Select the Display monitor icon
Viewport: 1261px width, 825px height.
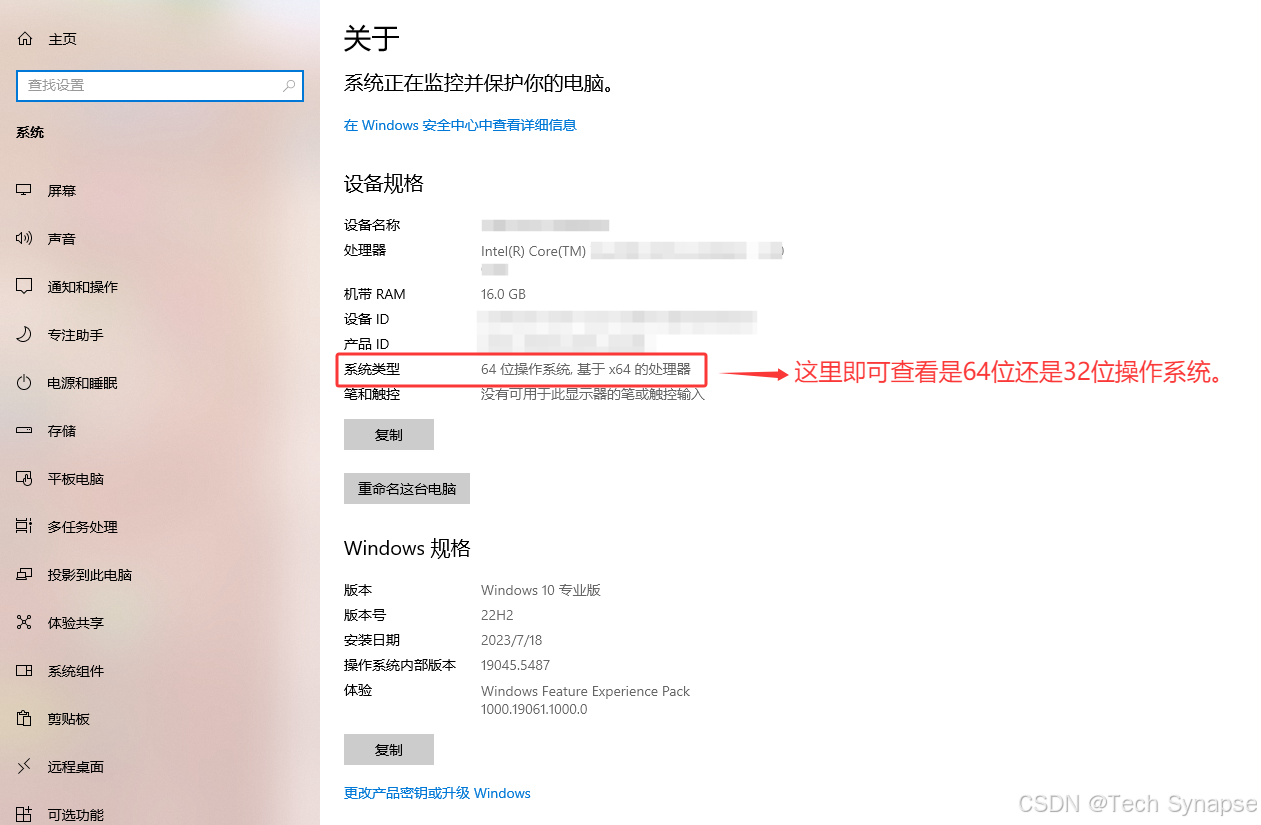pos(25,190)
